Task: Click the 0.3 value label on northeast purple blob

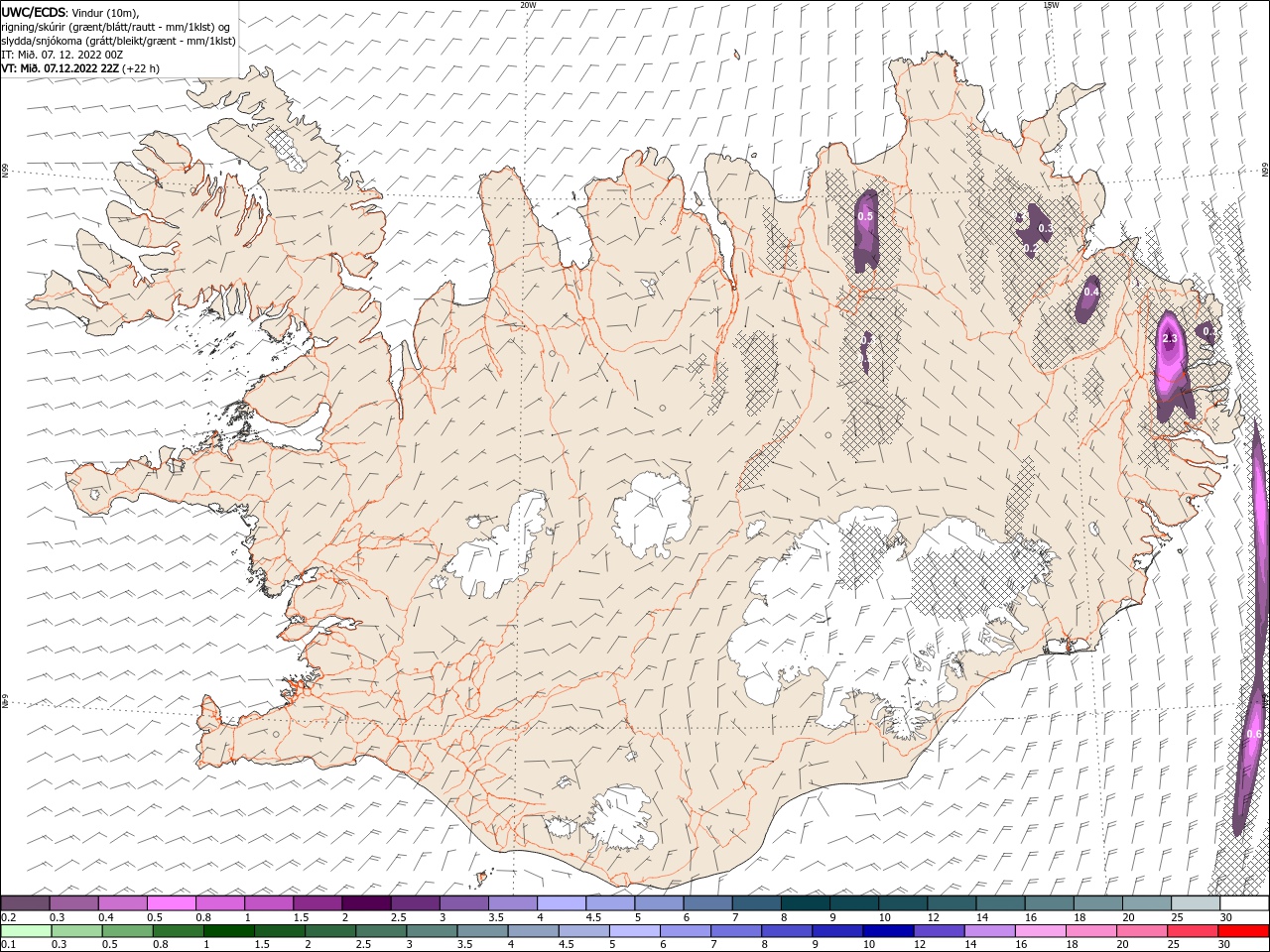Action: [x=1045, y=228]
